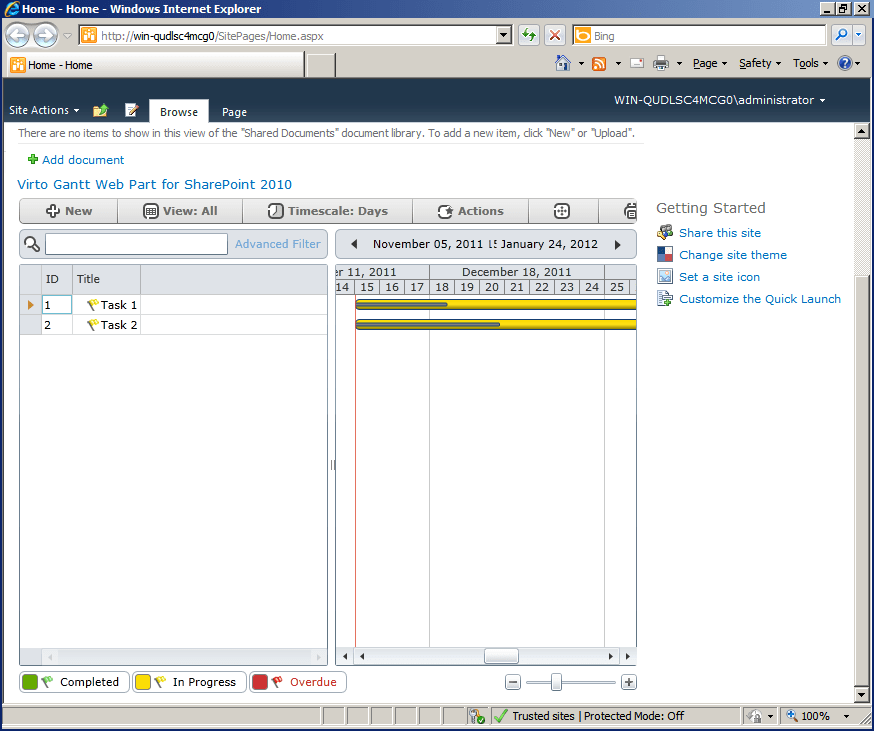Click the In Progress legend item
Screen dimensions: 874x731
(190, 682)
